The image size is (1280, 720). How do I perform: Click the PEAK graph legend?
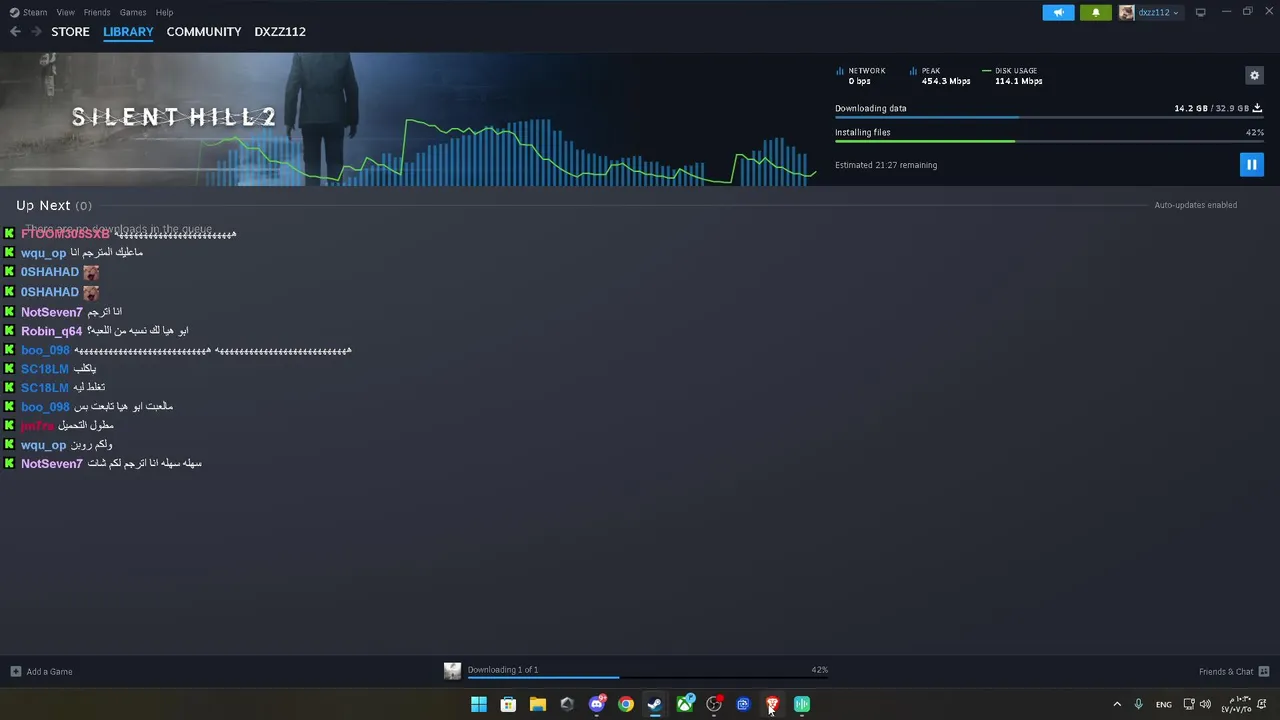click(940, 76)
